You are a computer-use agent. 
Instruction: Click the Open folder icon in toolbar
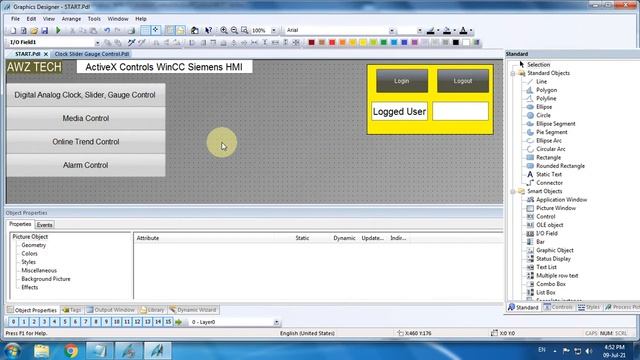coord(34,31)
